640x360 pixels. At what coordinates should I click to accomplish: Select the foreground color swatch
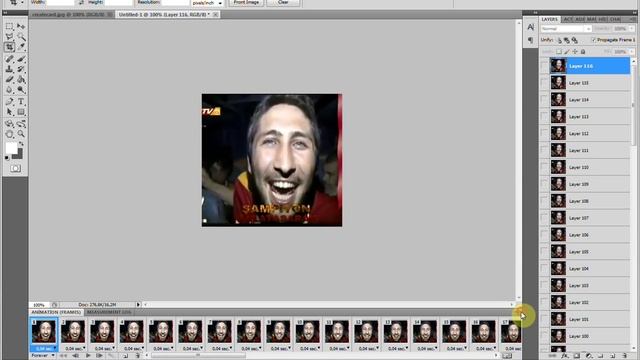(11, 148)
